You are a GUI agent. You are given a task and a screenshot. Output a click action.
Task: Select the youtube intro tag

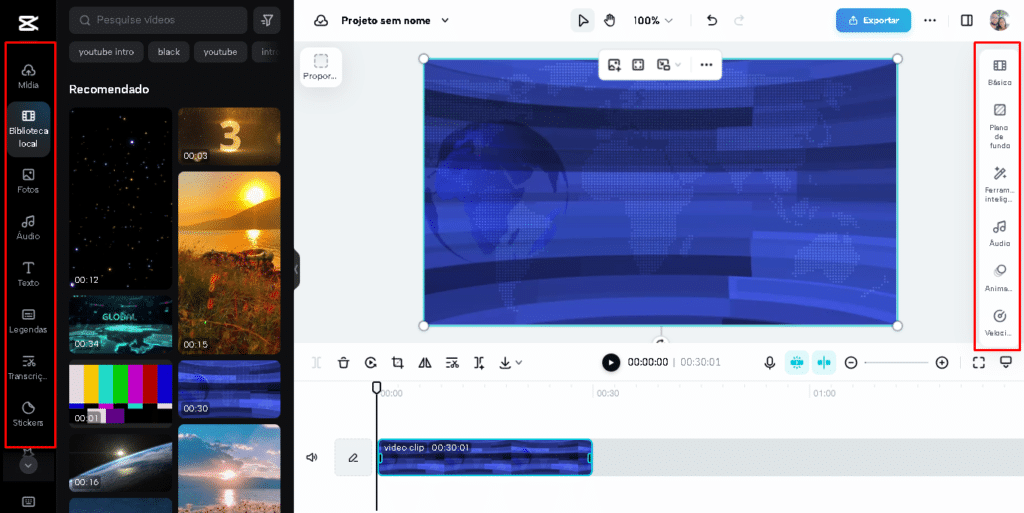[106, 52]
